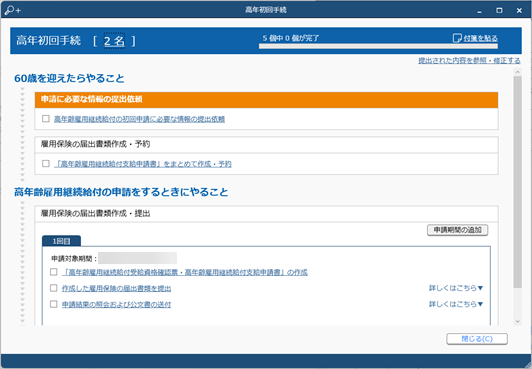This screenshot has height=369, width=532.
Task: Click the 閉じる(C) button
Action: (477, 339)
